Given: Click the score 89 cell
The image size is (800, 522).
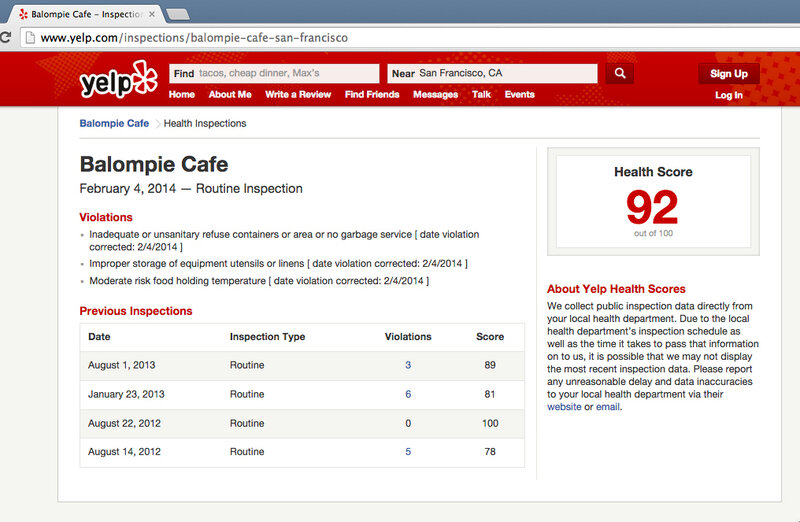Looking at the screenshot, I should coord(490,365).
